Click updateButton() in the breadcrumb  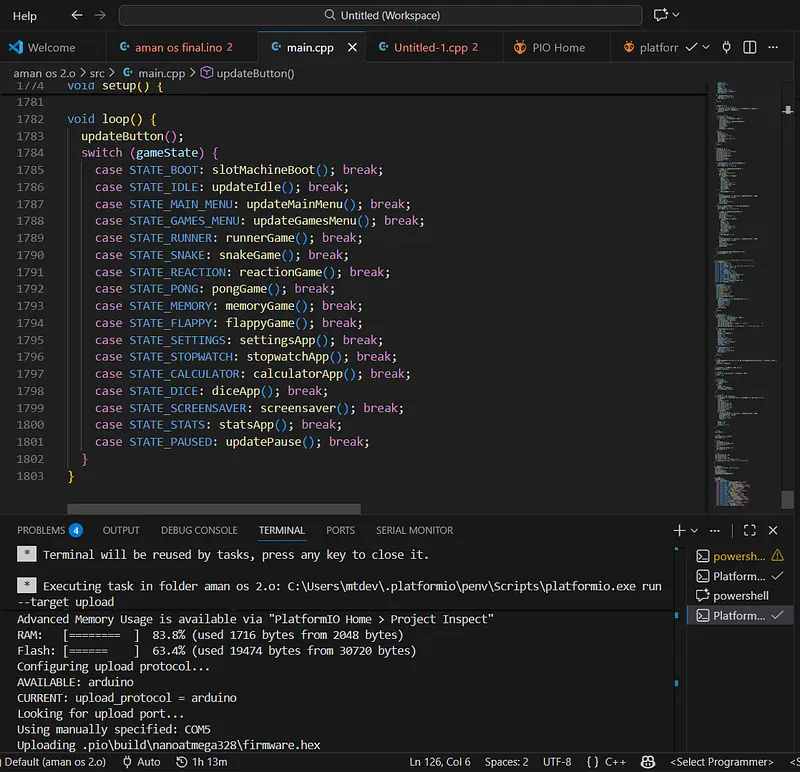[254, 73]
